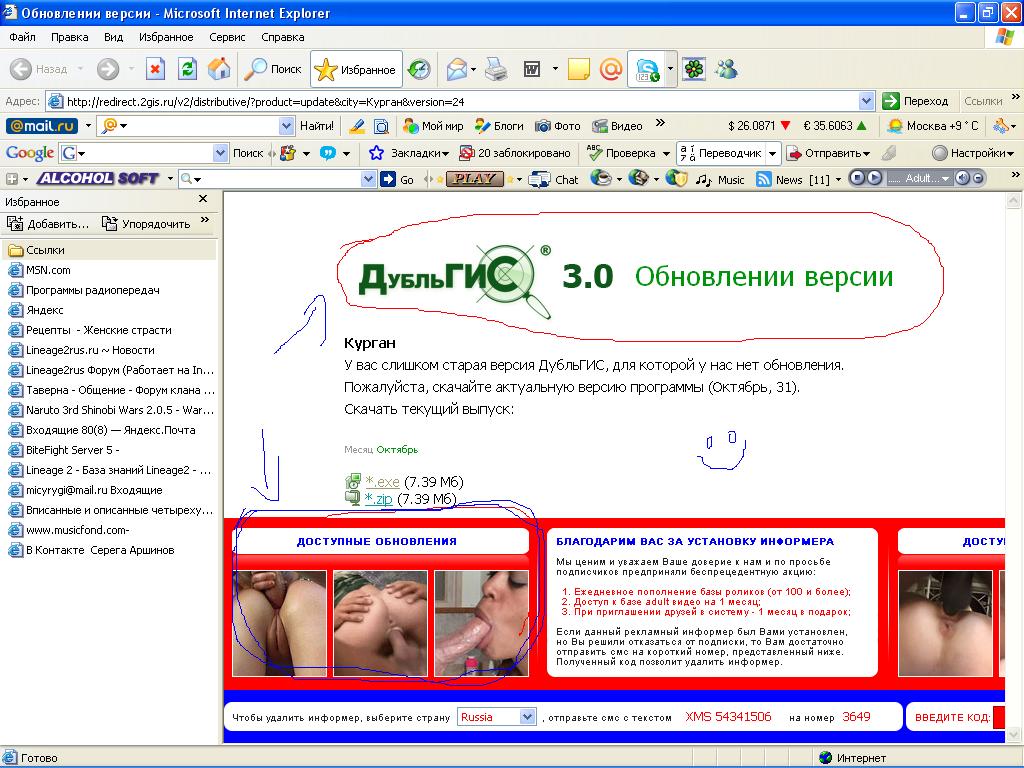Open Chat from Alcohol toolbar
Viewport: 1024px width, 768px height.
point(554,179)
